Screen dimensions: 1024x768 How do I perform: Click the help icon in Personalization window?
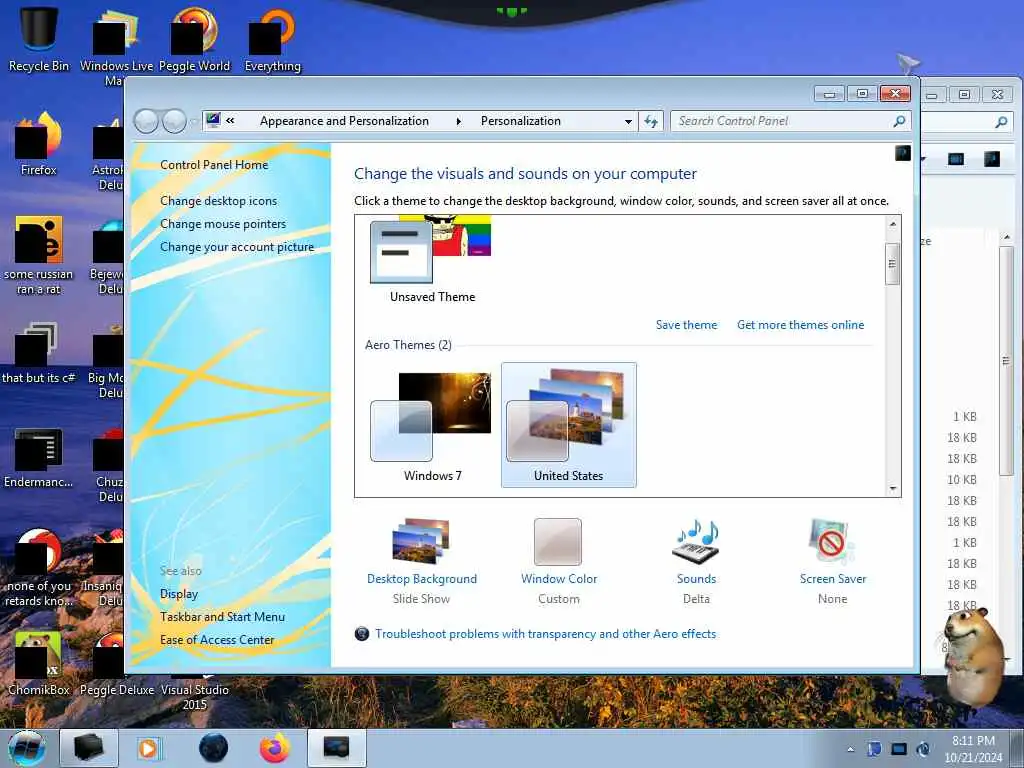point(903,153)
